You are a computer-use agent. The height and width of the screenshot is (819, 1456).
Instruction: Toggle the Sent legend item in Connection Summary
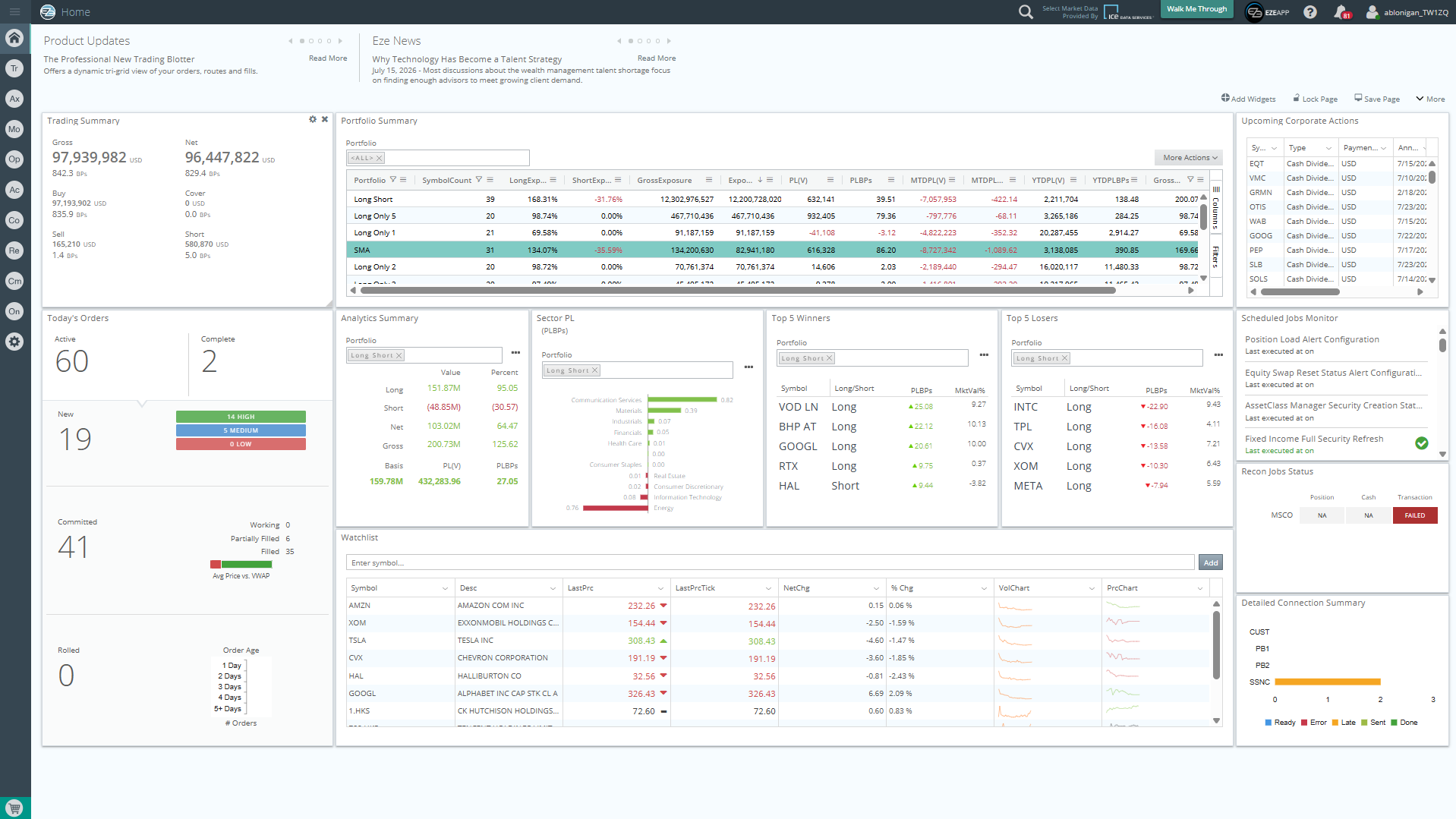(x=1373, y=723)
